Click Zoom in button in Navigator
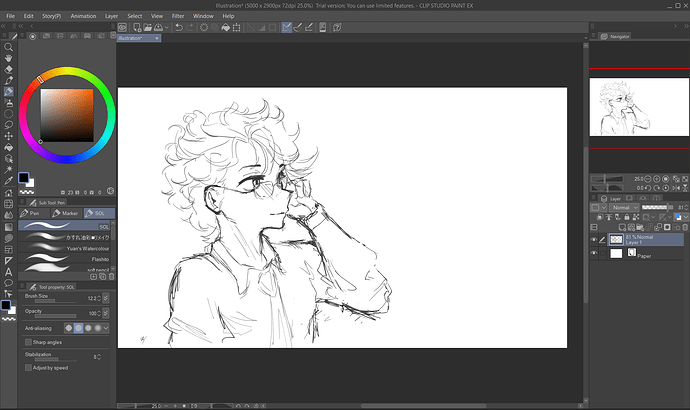 tap(657, 179)
